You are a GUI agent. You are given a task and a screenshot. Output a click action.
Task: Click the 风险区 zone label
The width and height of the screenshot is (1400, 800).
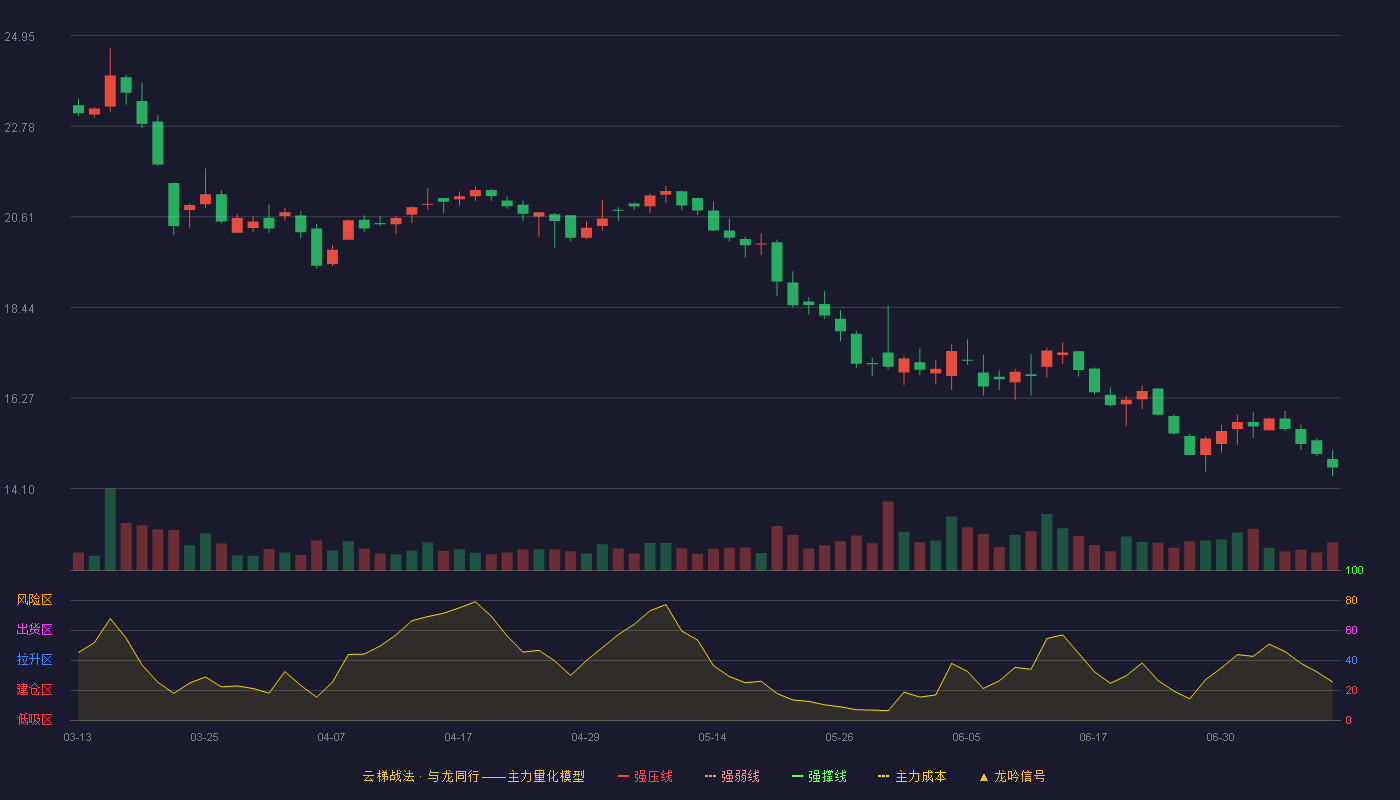34,600
